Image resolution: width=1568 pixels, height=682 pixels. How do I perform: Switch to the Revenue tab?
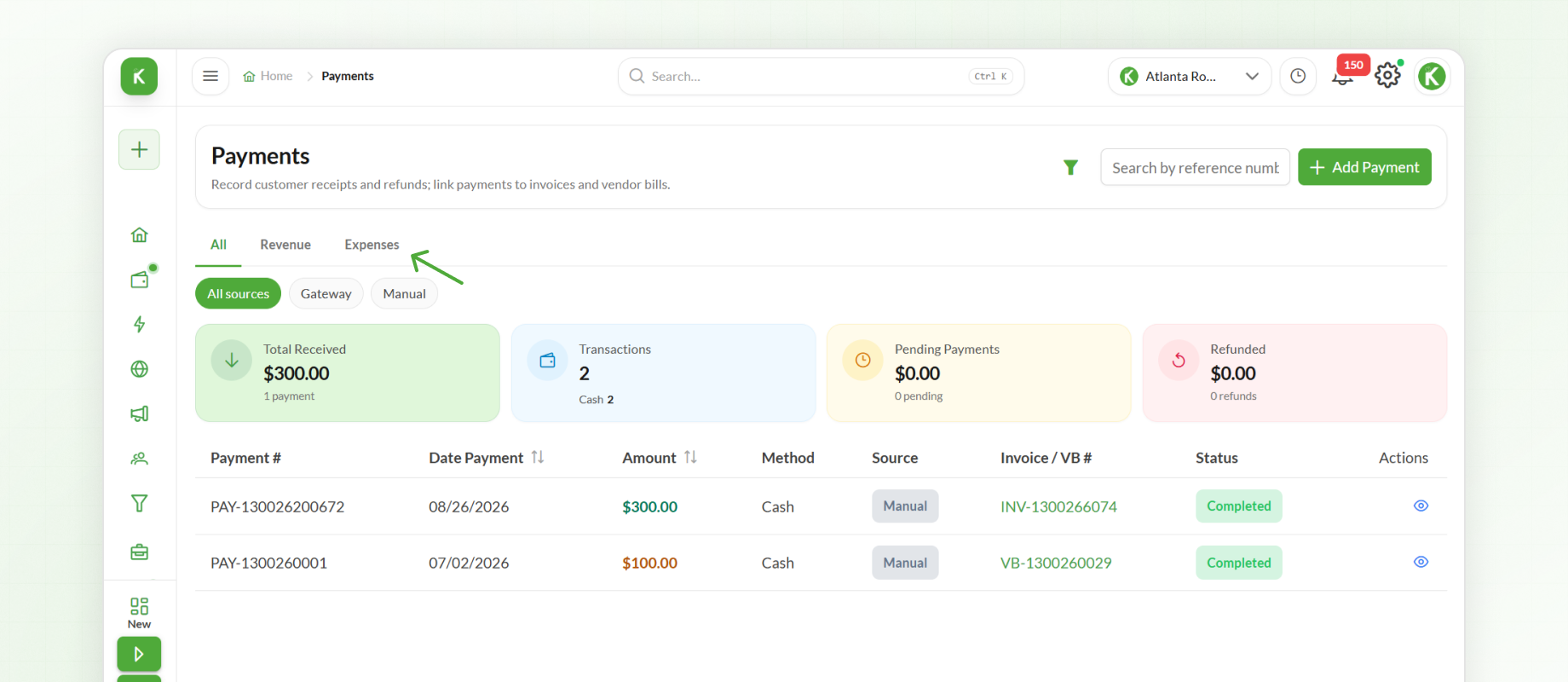click(x=285, y=245)
